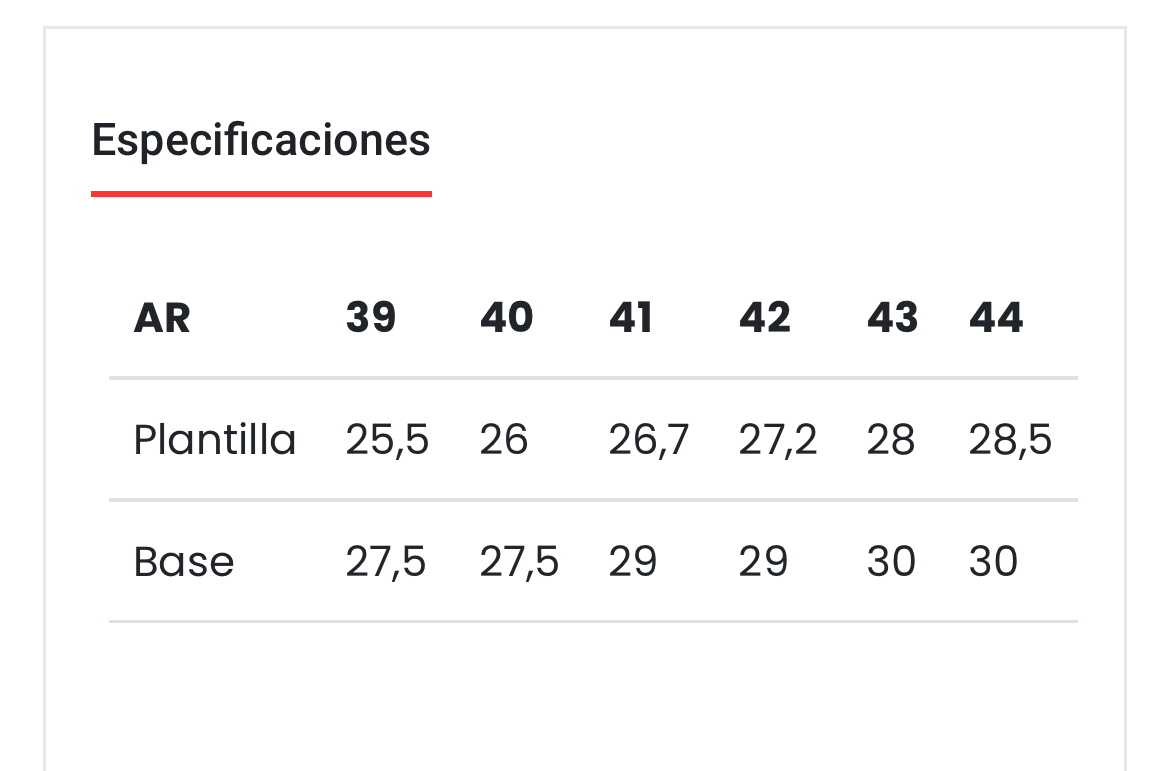The width and height of the screenshot is (1170, 771).
Task: Click size 41 column header
Action: tap(631, 318)
